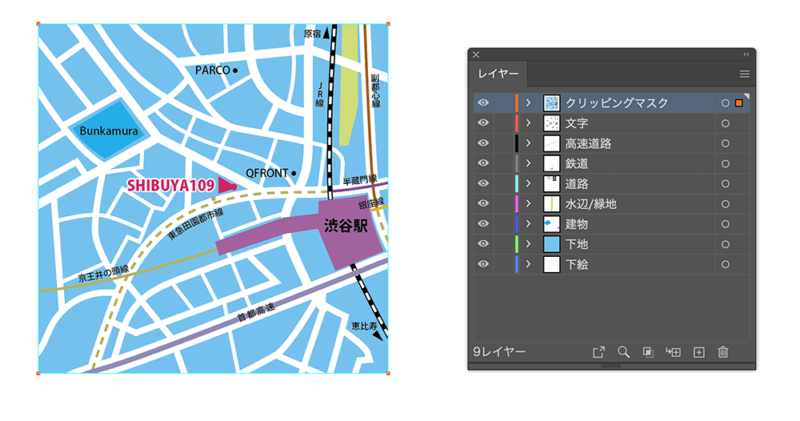Click make/release clipping mask icon

(x=648, y=352)
